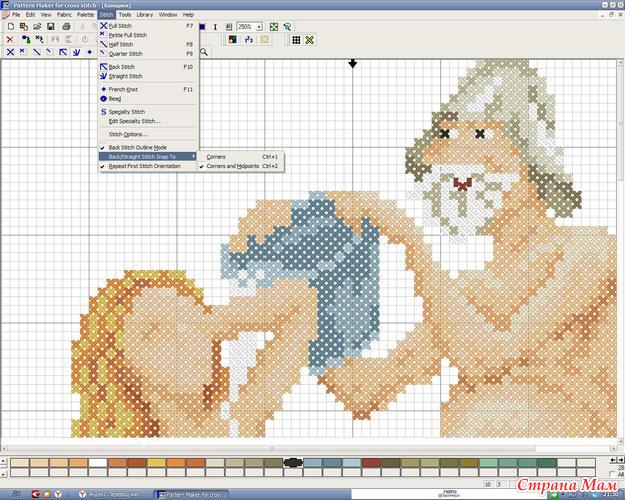Choose Bead menu entry
625x500 pixels.
tap(148, 99)
